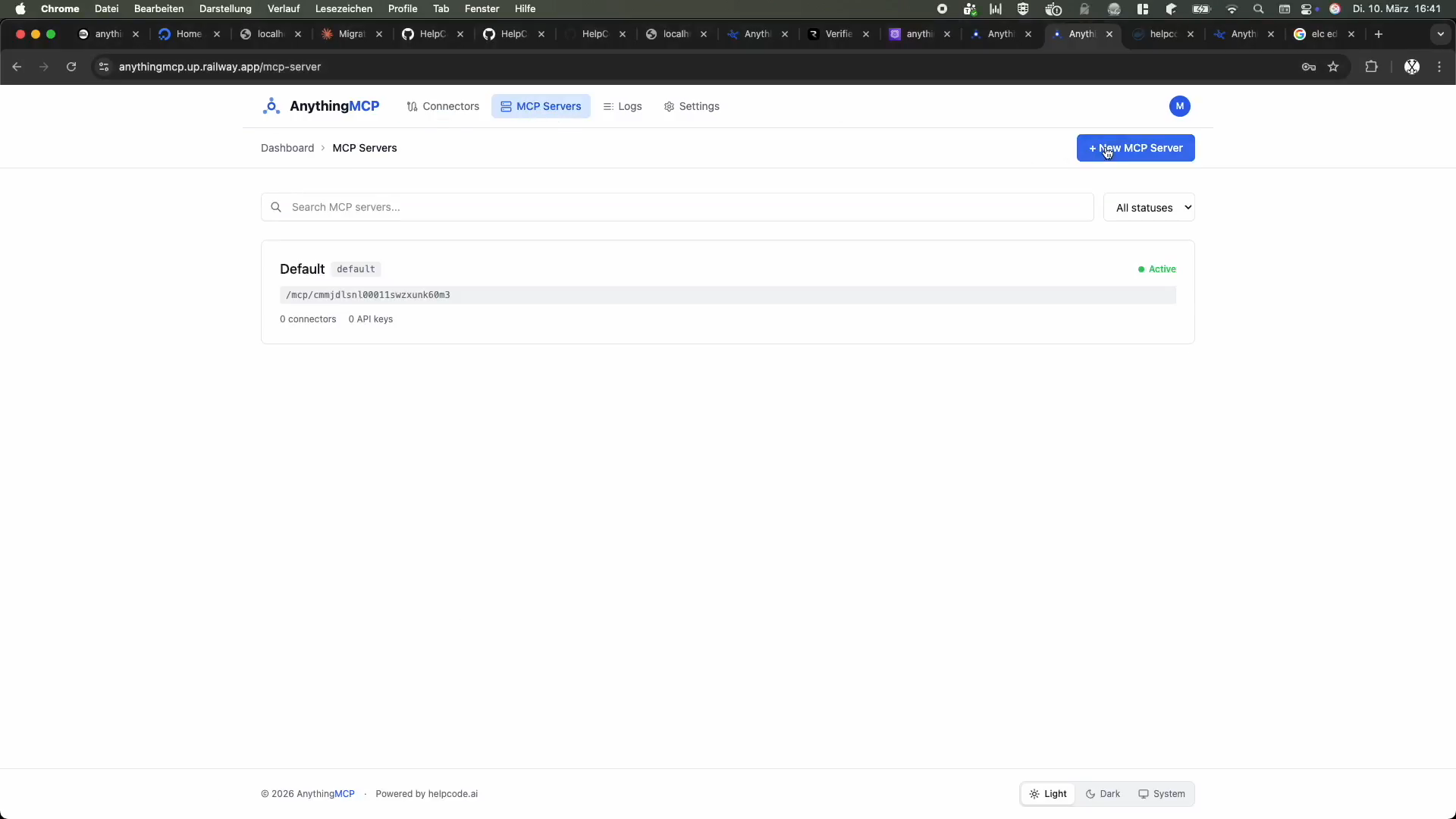Click the AnythingMCP logo
Viewport: 1456px width, 819px height.
321,106
